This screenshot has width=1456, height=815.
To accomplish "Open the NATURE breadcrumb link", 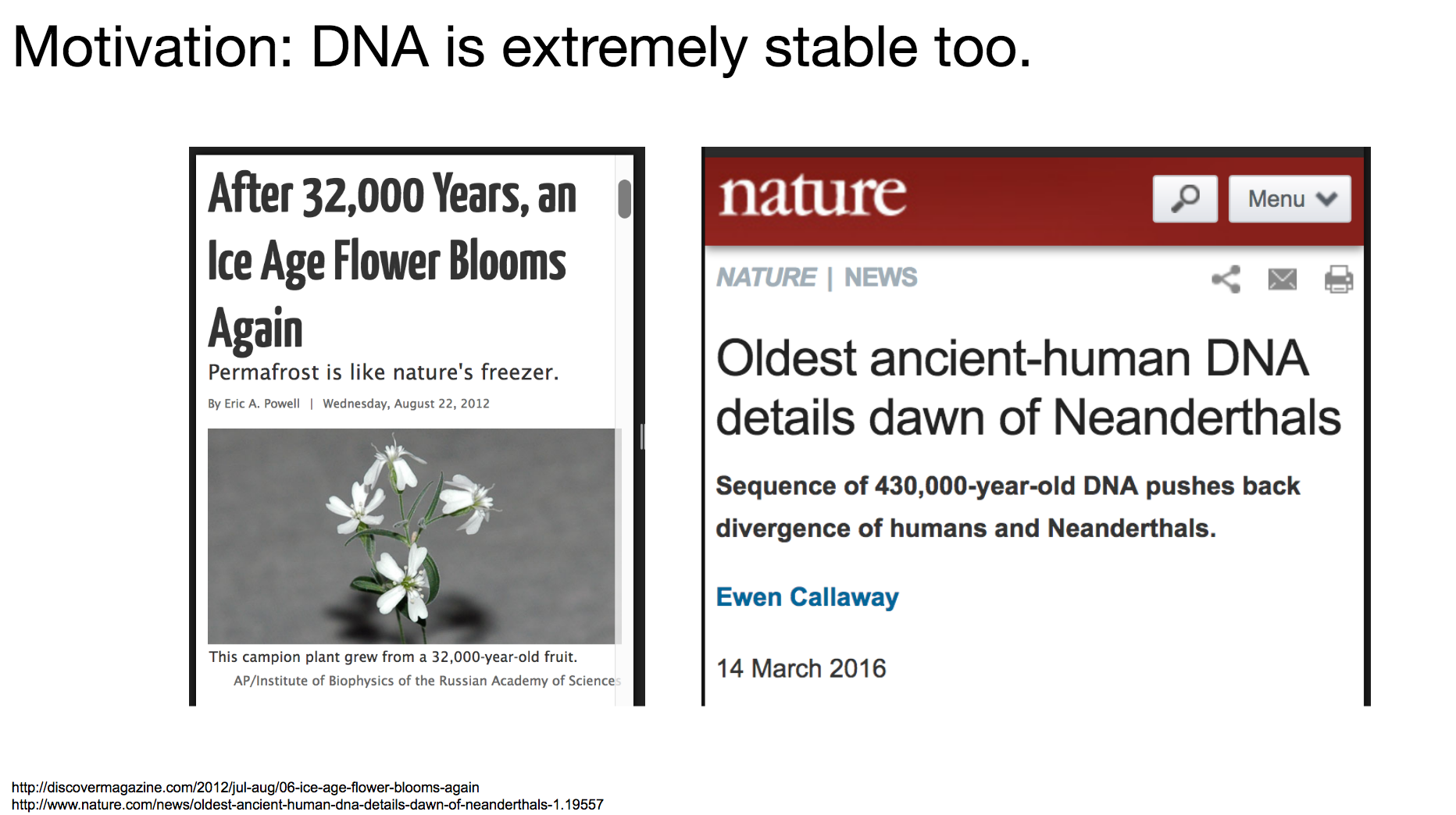I will coord(766,277).
